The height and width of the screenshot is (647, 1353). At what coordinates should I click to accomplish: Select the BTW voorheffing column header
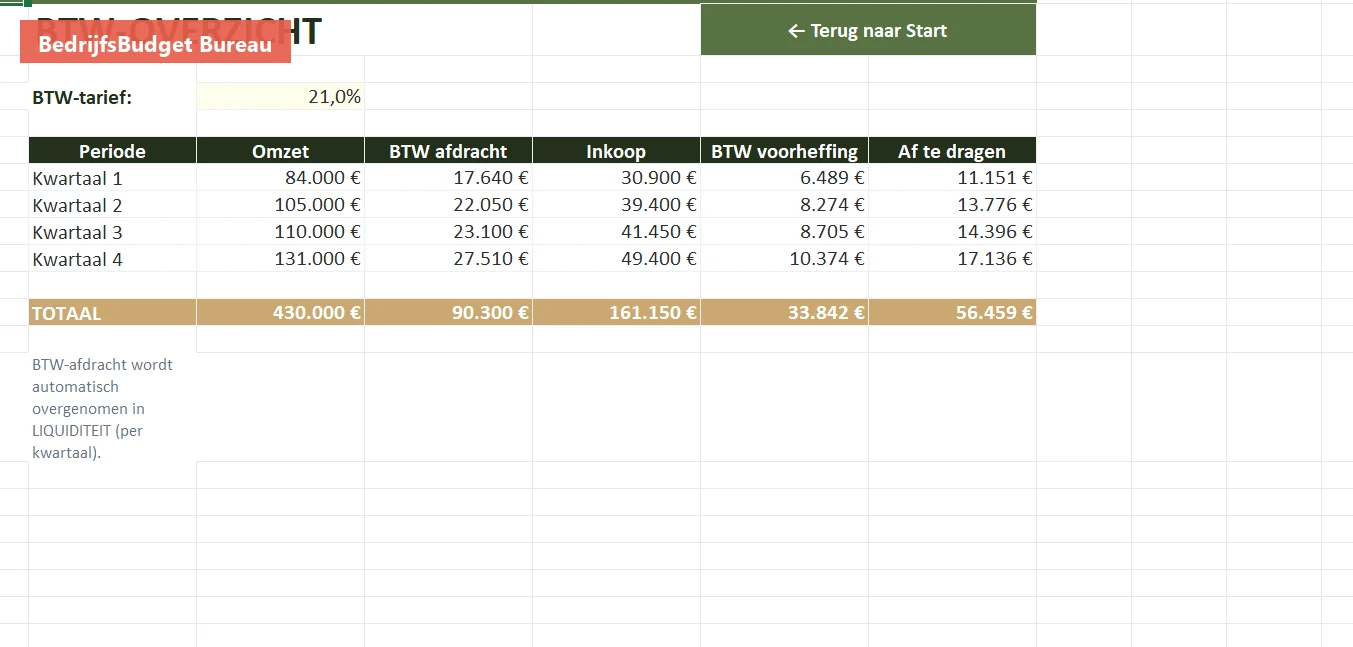click(784, 151)
